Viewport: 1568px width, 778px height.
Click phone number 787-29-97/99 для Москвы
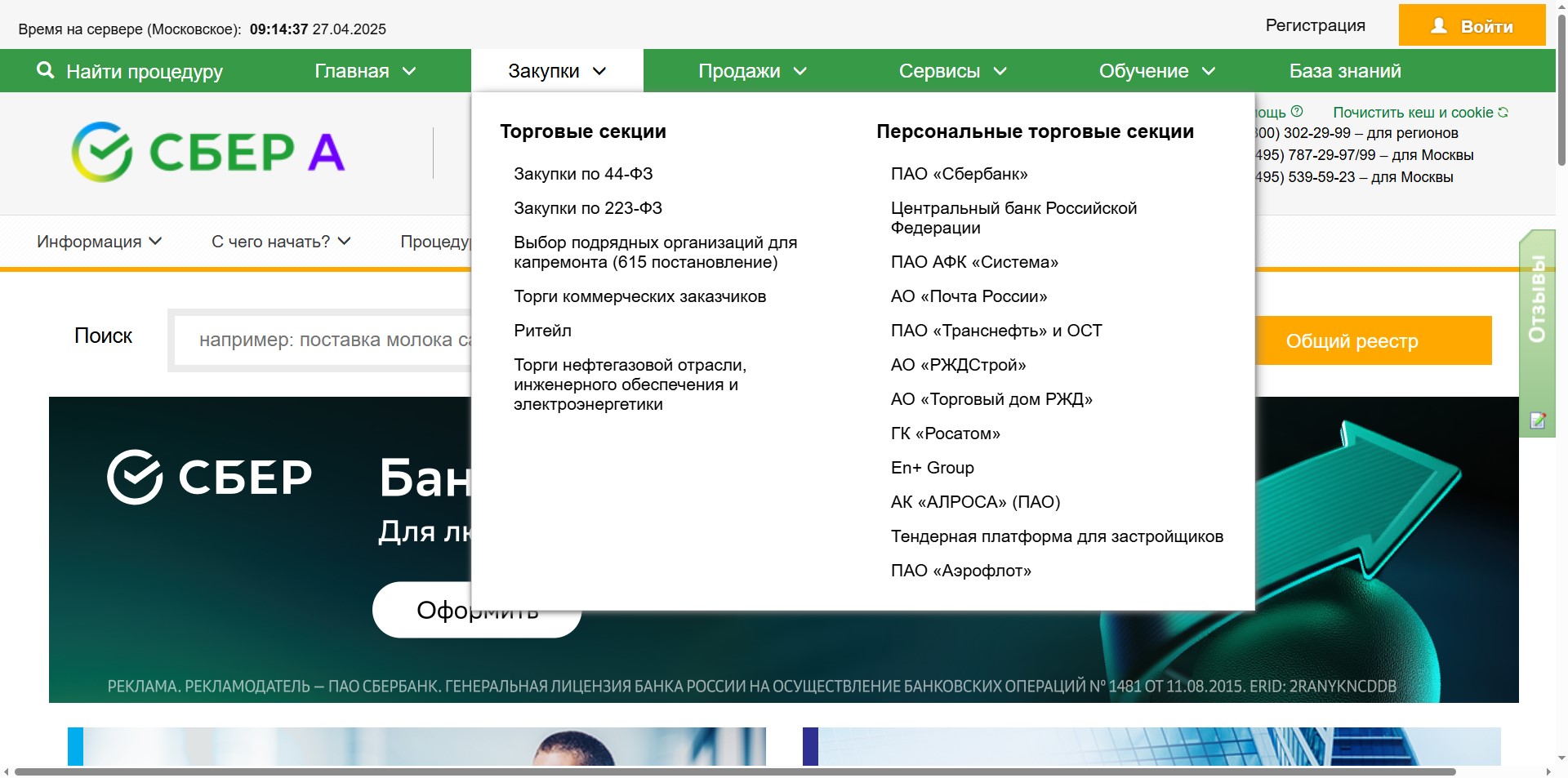pos(1365,155)
